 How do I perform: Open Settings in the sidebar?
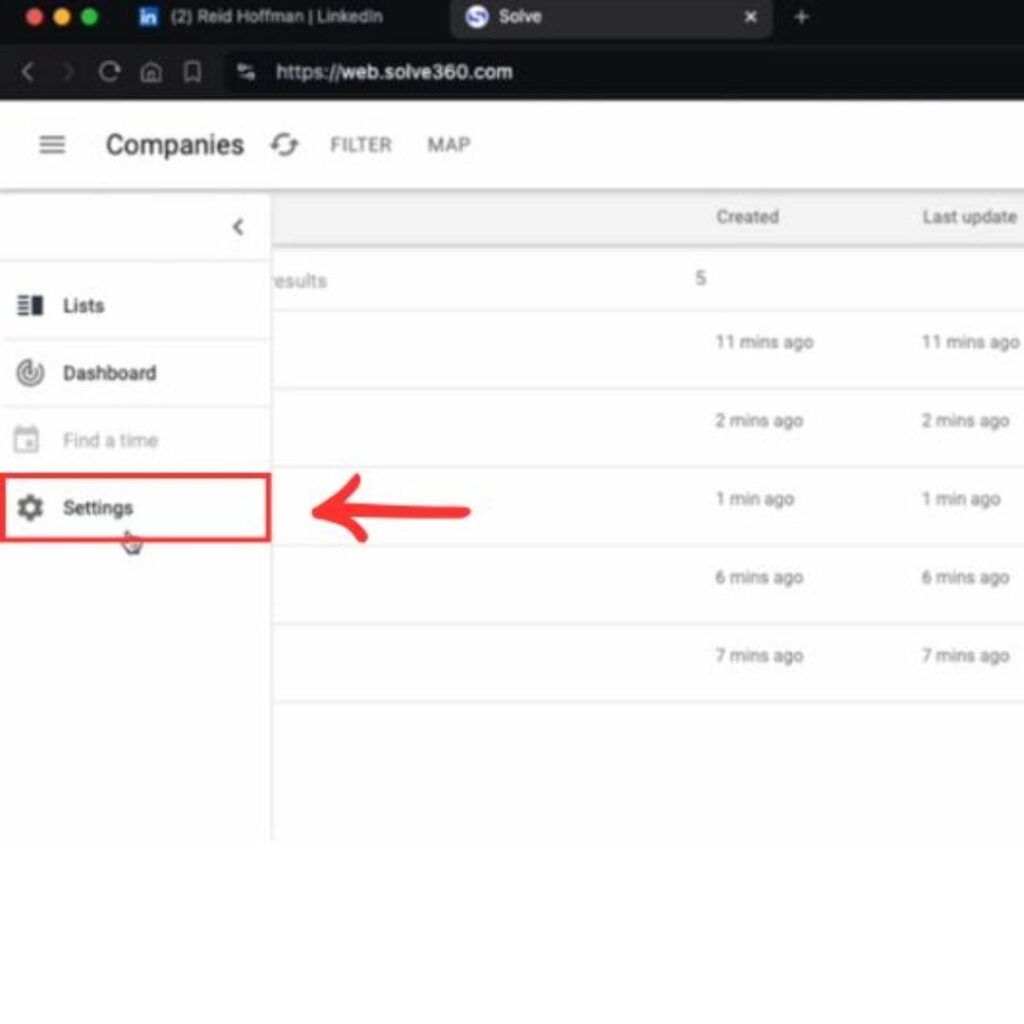(135, 507)
